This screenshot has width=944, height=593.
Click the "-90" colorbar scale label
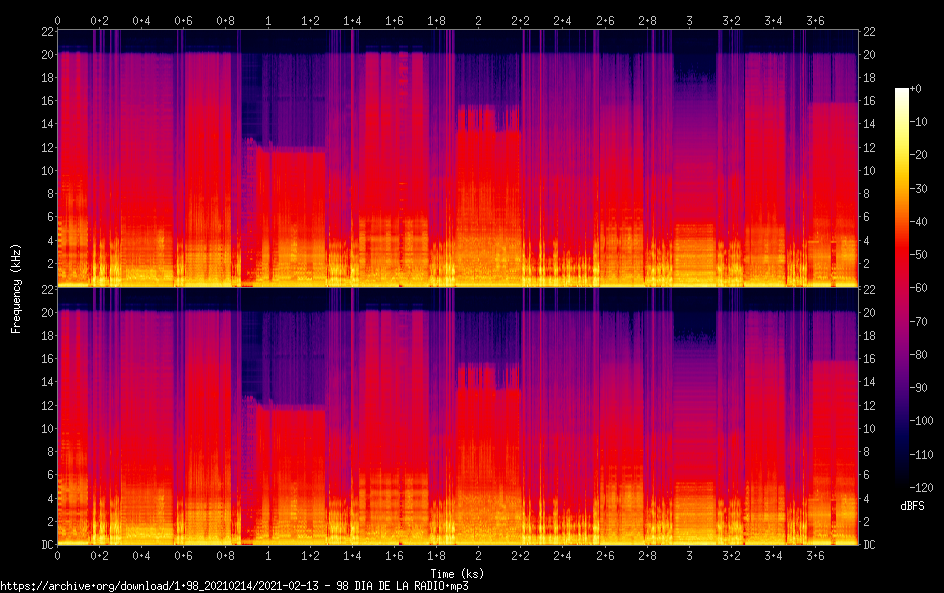918,388
